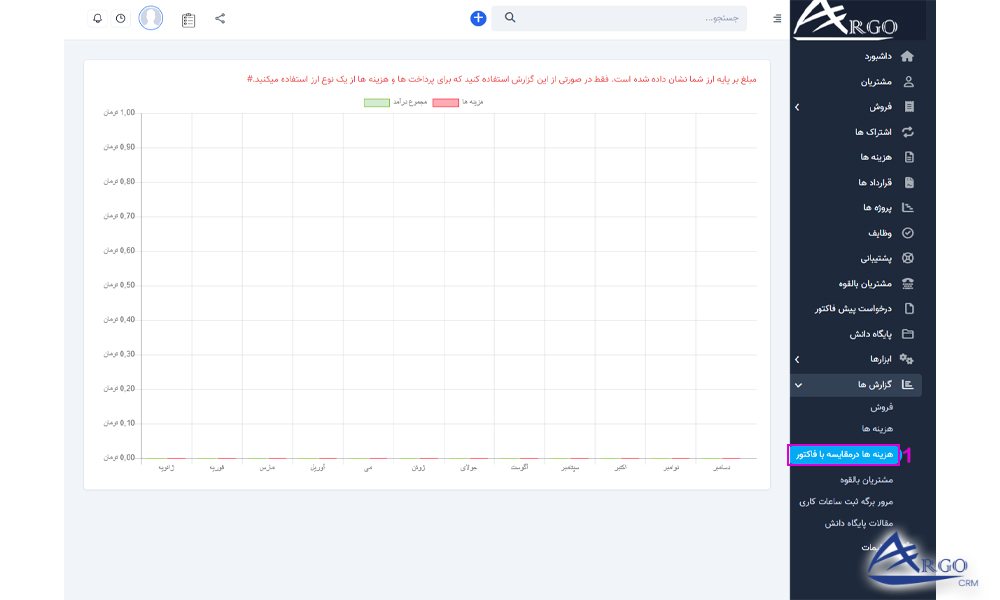Image resolution: width=1000 pixels, height=600 pixels.
Task: Open the clipboard to-do list icon
Action: pyautogui.click(x=188, y=19)
